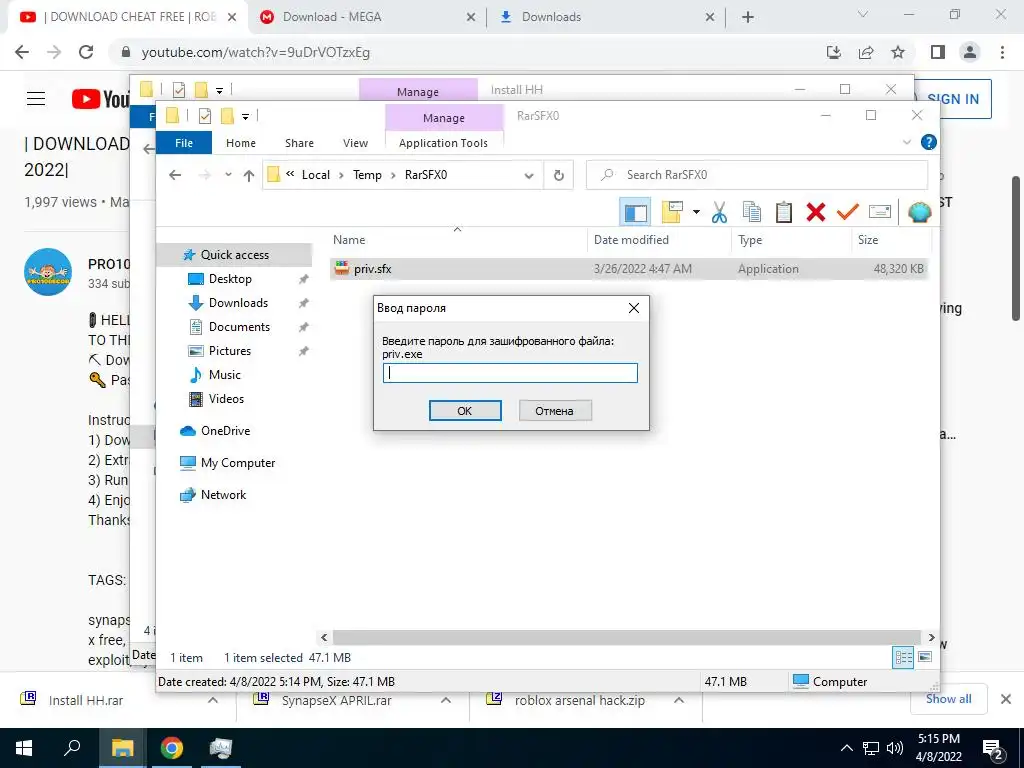Screen dimensions: 1024x768
Task: Click the clipboard Paste icon in the toolbar
Action: pos(784,212)
